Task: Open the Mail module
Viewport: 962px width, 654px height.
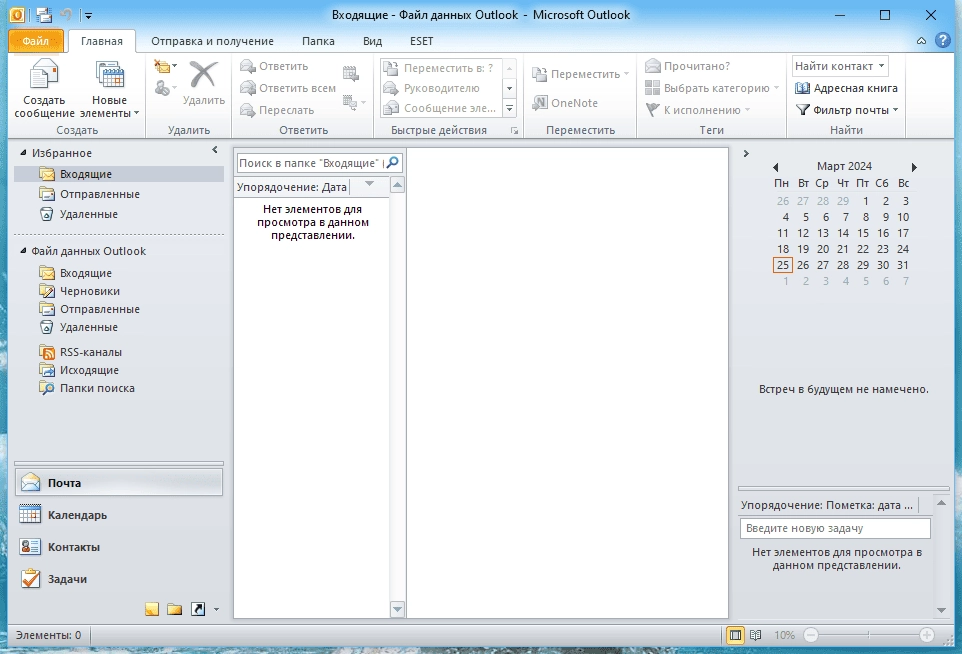Action: 119,483
